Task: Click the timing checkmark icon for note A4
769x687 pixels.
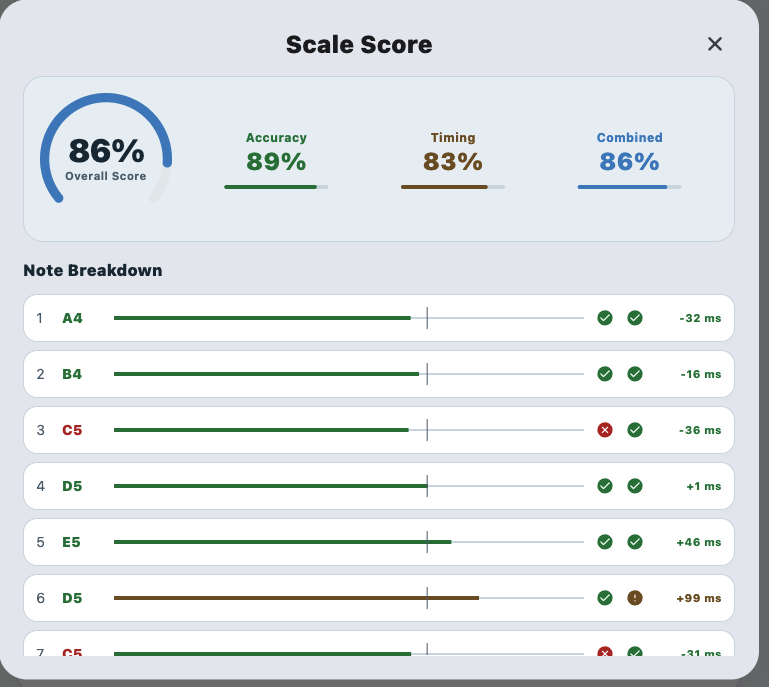Action: point(635,318)
